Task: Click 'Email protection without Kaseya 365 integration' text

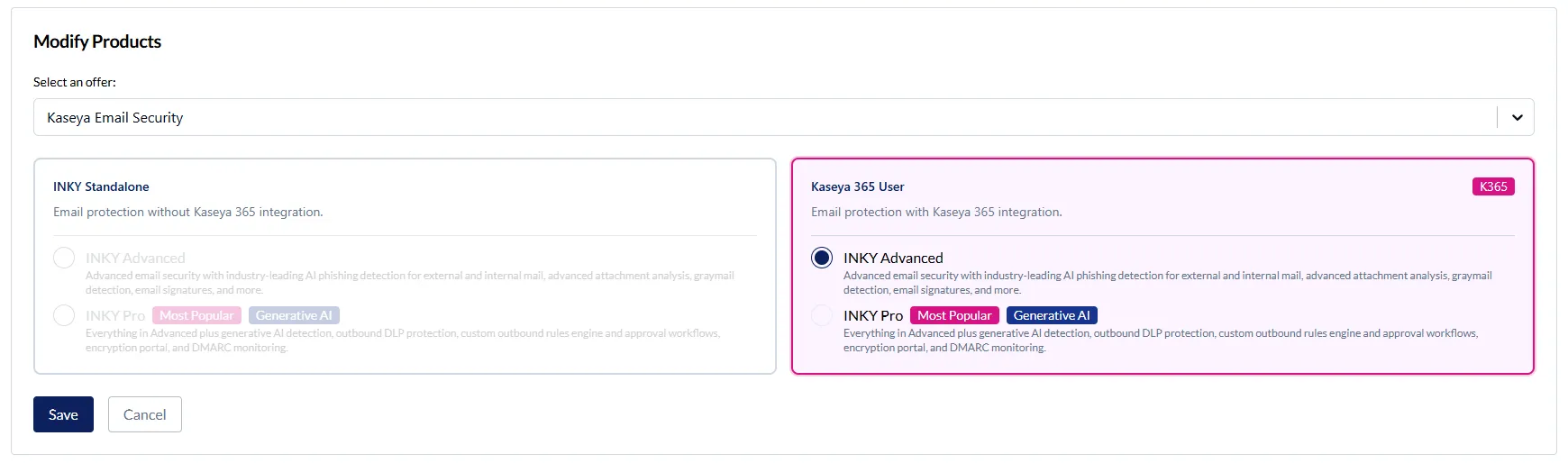Action: (x=187, y=212)
